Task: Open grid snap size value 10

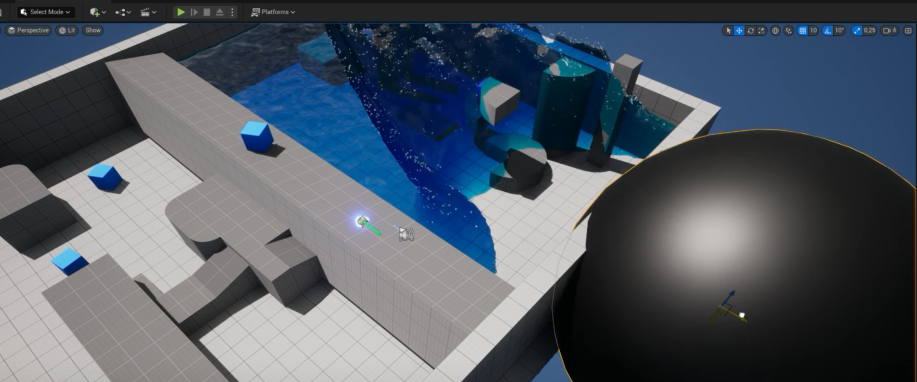Action: (x=813, y=30)
